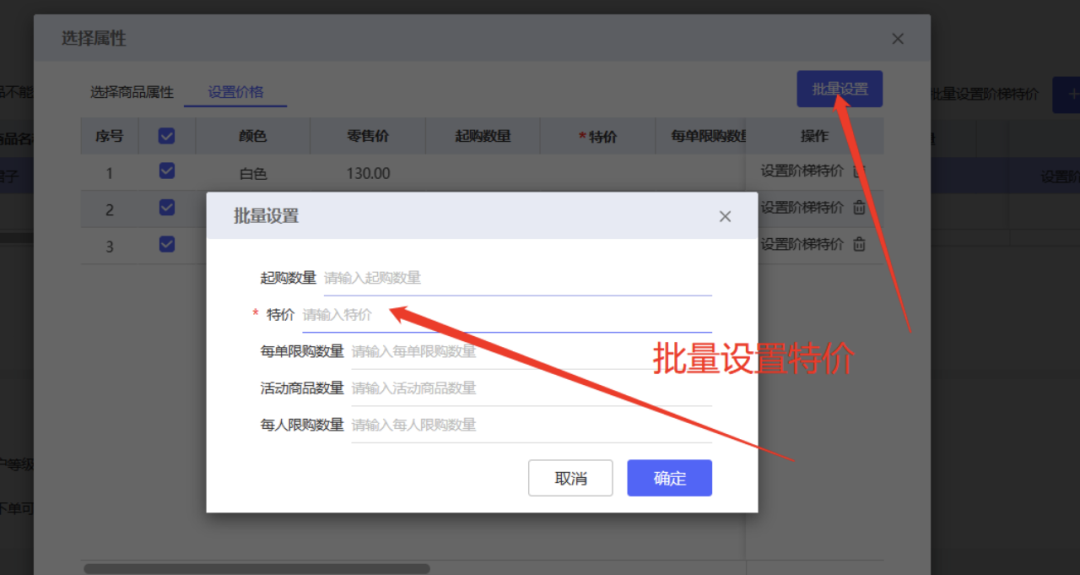
Task: Switch to 选择商品属性 tab
Action: pos(132,92)
